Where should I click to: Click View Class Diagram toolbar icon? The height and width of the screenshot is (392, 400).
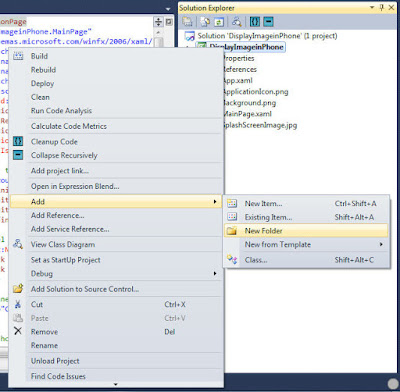click(x=237, y=22)
